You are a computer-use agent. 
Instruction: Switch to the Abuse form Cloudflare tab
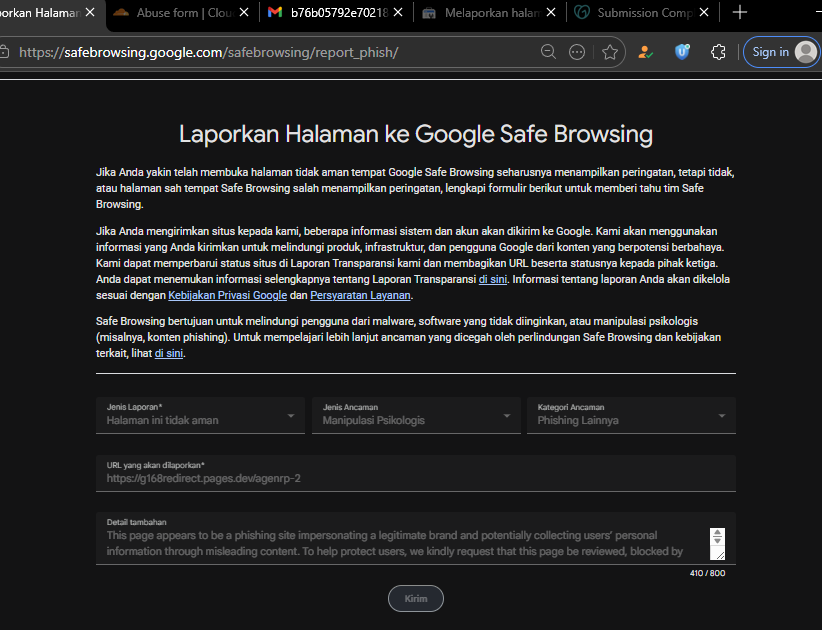[x=182, y=13]
